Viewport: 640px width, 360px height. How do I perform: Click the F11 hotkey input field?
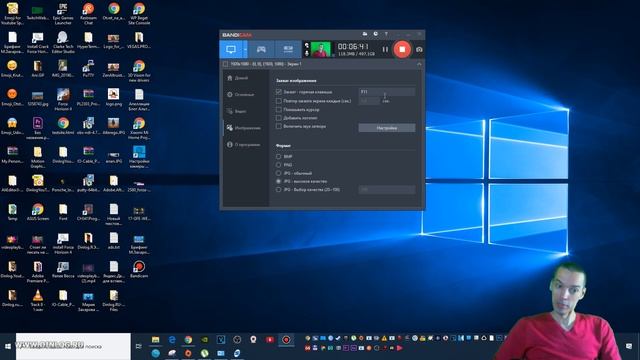pos(387,92)
